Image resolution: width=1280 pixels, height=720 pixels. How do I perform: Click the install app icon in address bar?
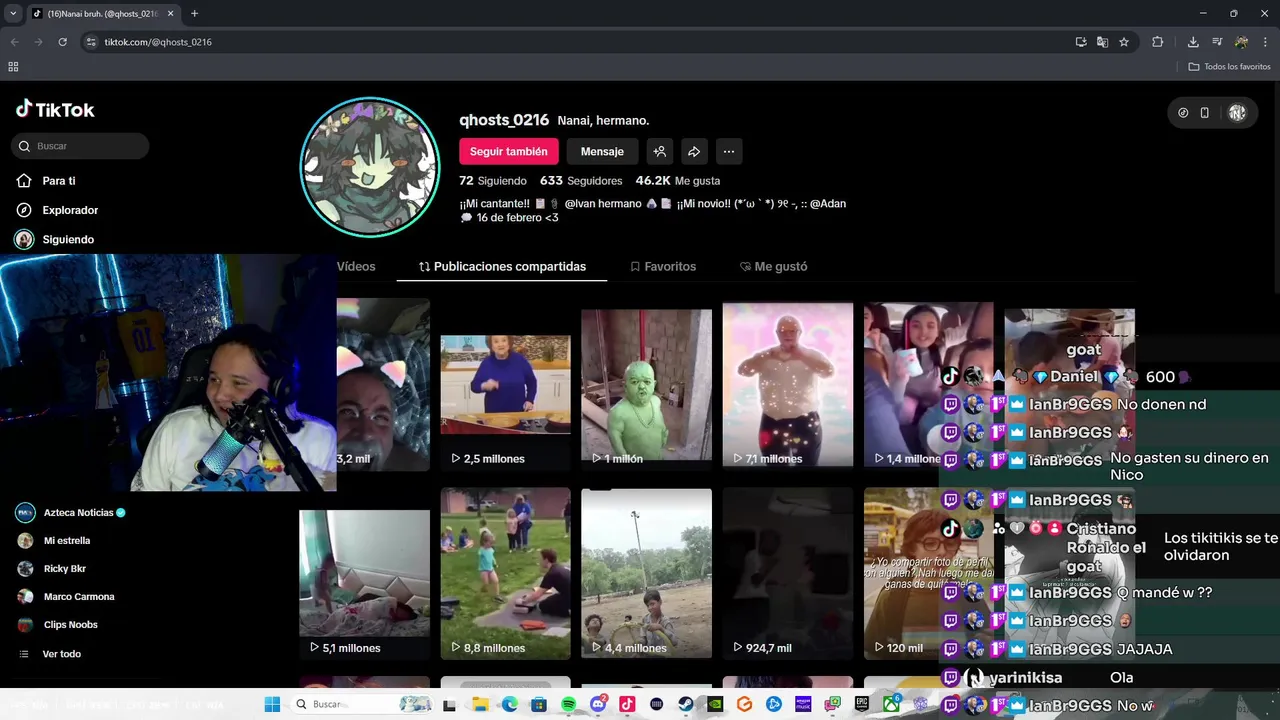[x=1081, y=42]
